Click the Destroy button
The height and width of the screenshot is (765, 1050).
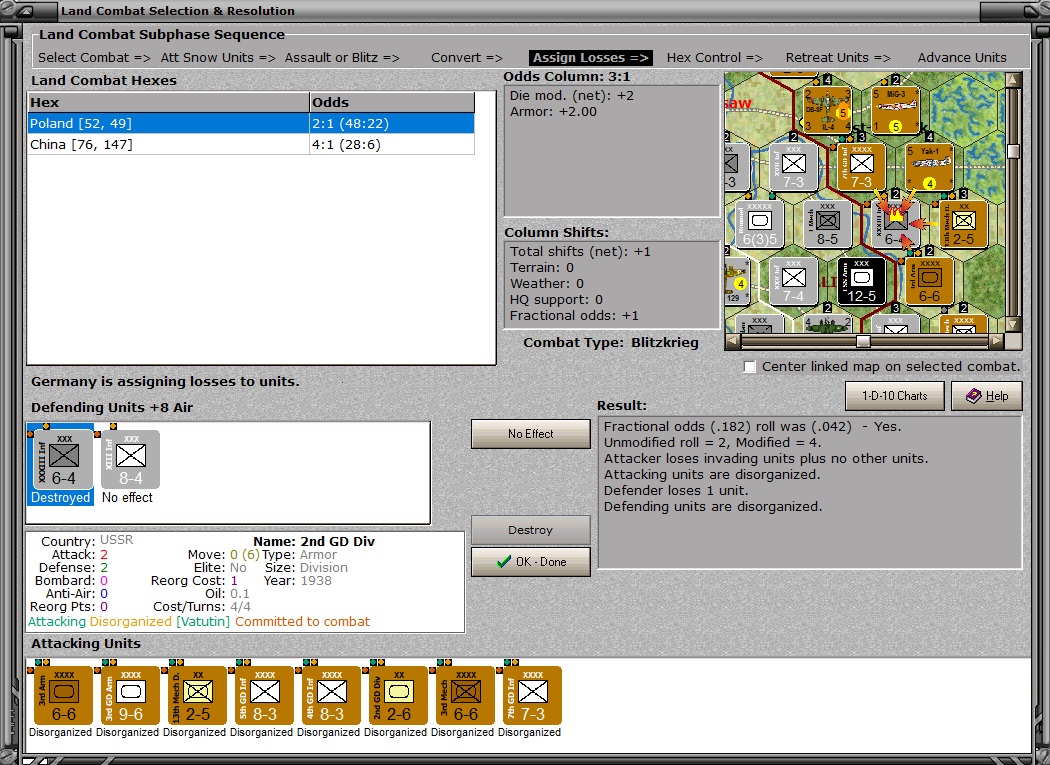pyautogui.click(x=530, y=530)
